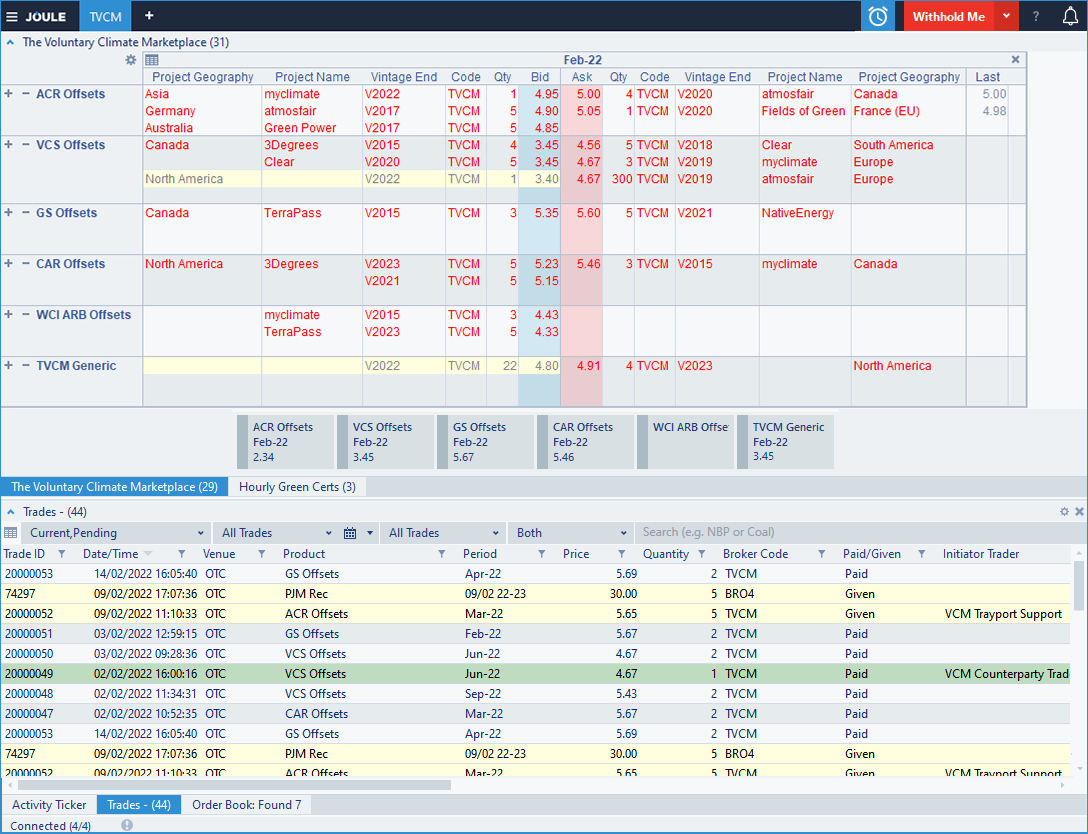Click table layout icon beside Feb-22

tap(151, 60)
